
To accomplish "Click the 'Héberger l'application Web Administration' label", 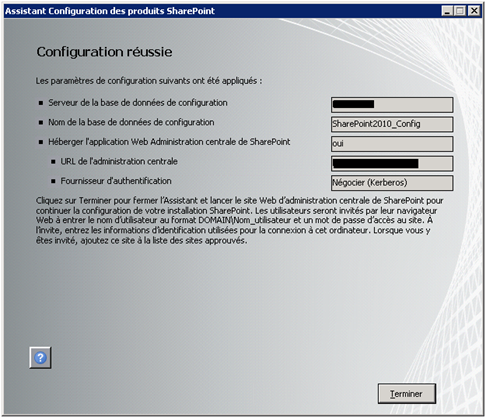I will [169, 142].
